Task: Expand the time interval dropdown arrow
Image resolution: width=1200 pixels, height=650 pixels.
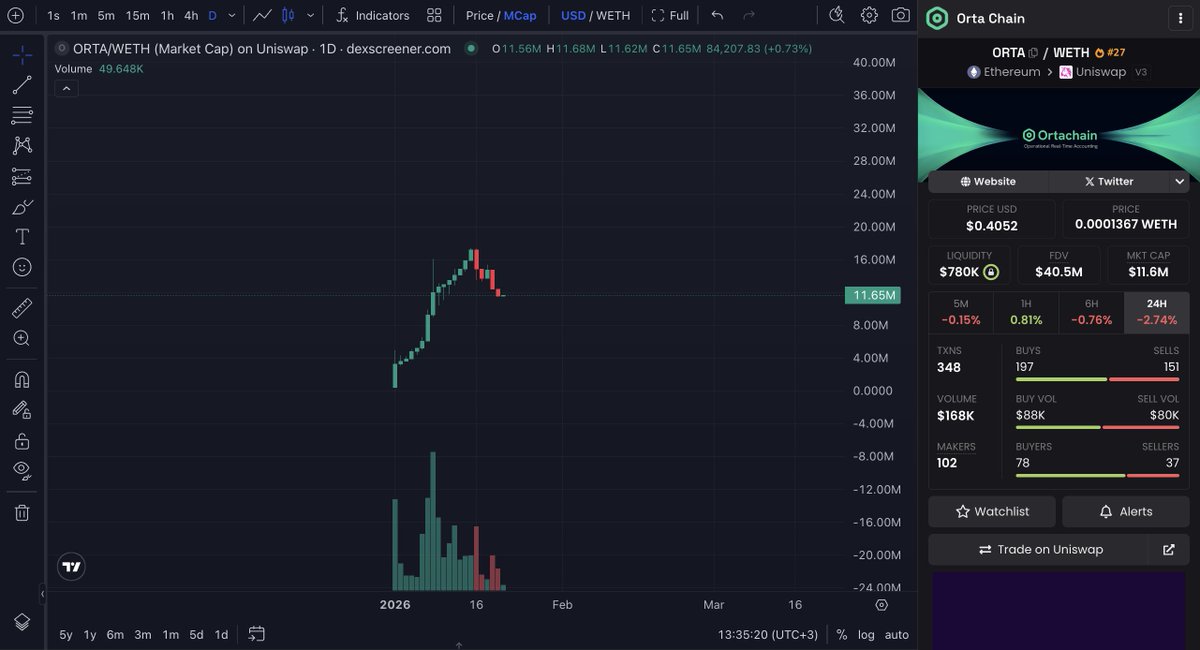Action: point(232,15)
